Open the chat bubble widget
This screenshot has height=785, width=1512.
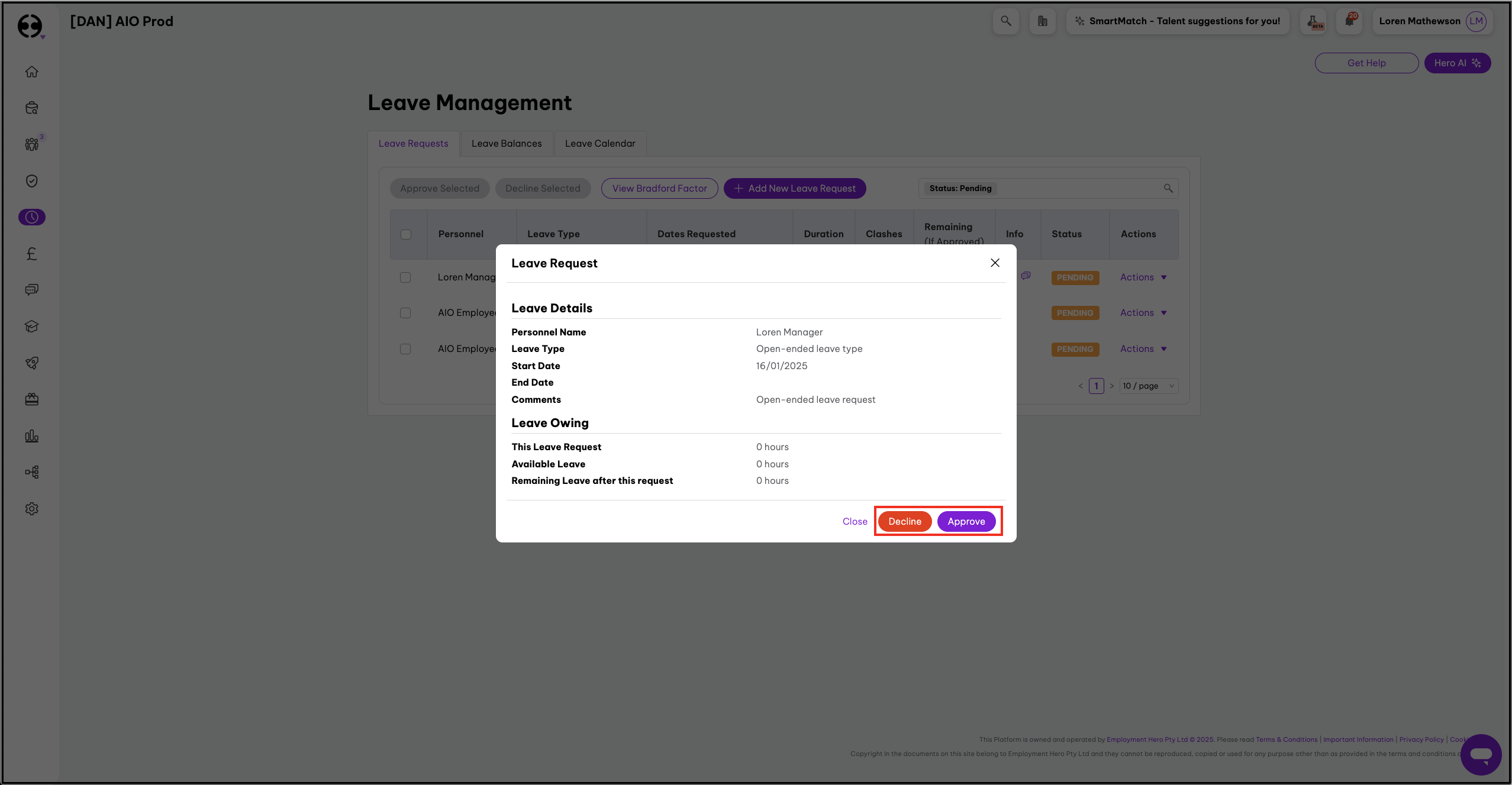pyautogui.click(x=1481, y=754)
